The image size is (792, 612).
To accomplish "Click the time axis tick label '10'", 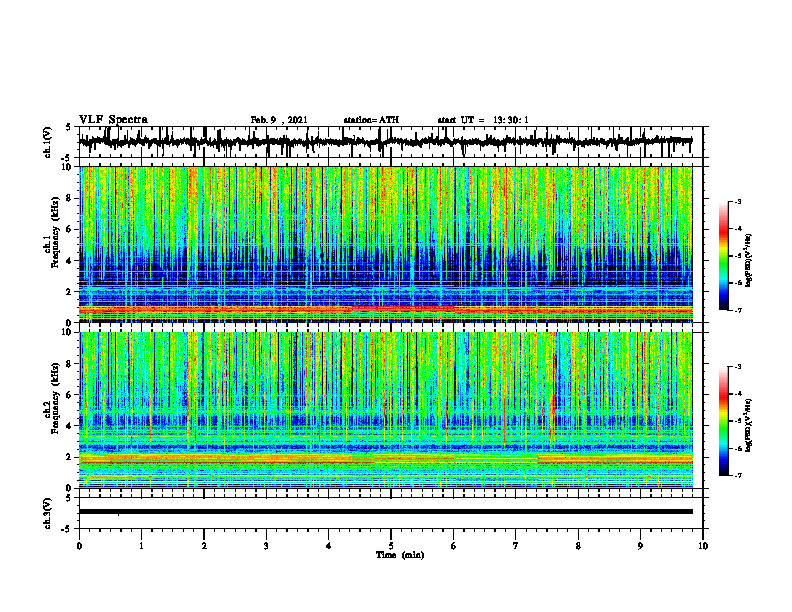I will pyautogui.click(x=703, y=546).
